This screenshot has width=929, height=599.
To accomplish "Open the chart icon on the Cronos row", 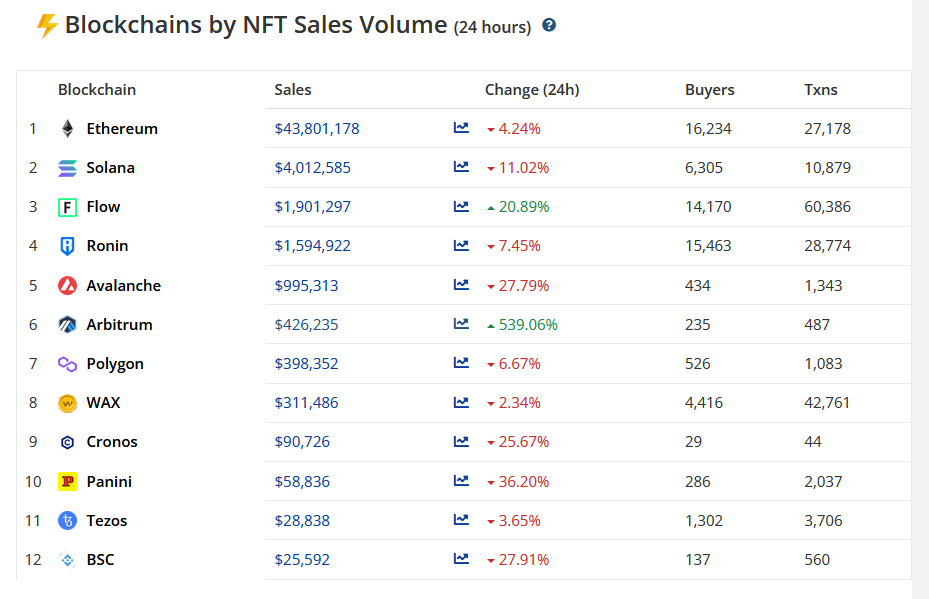I will pyautogui.click(x=461, y=442).
